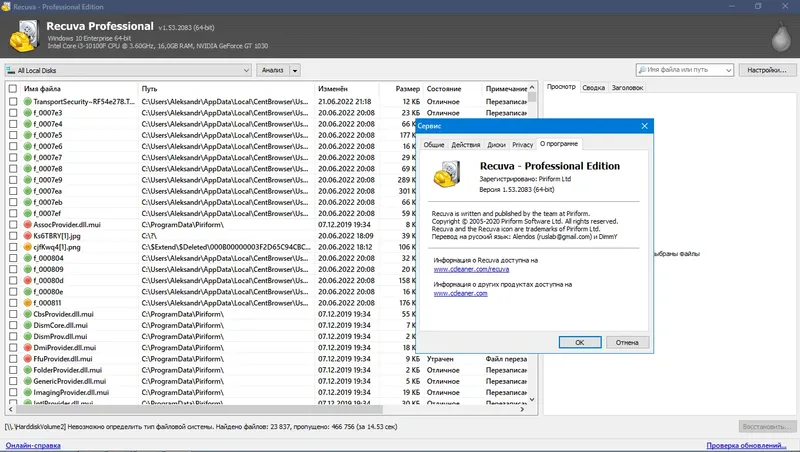800x452 pixels.
Task: Check the box for f_0007ea
Action: pyautogui.click(x=13, y=191)
